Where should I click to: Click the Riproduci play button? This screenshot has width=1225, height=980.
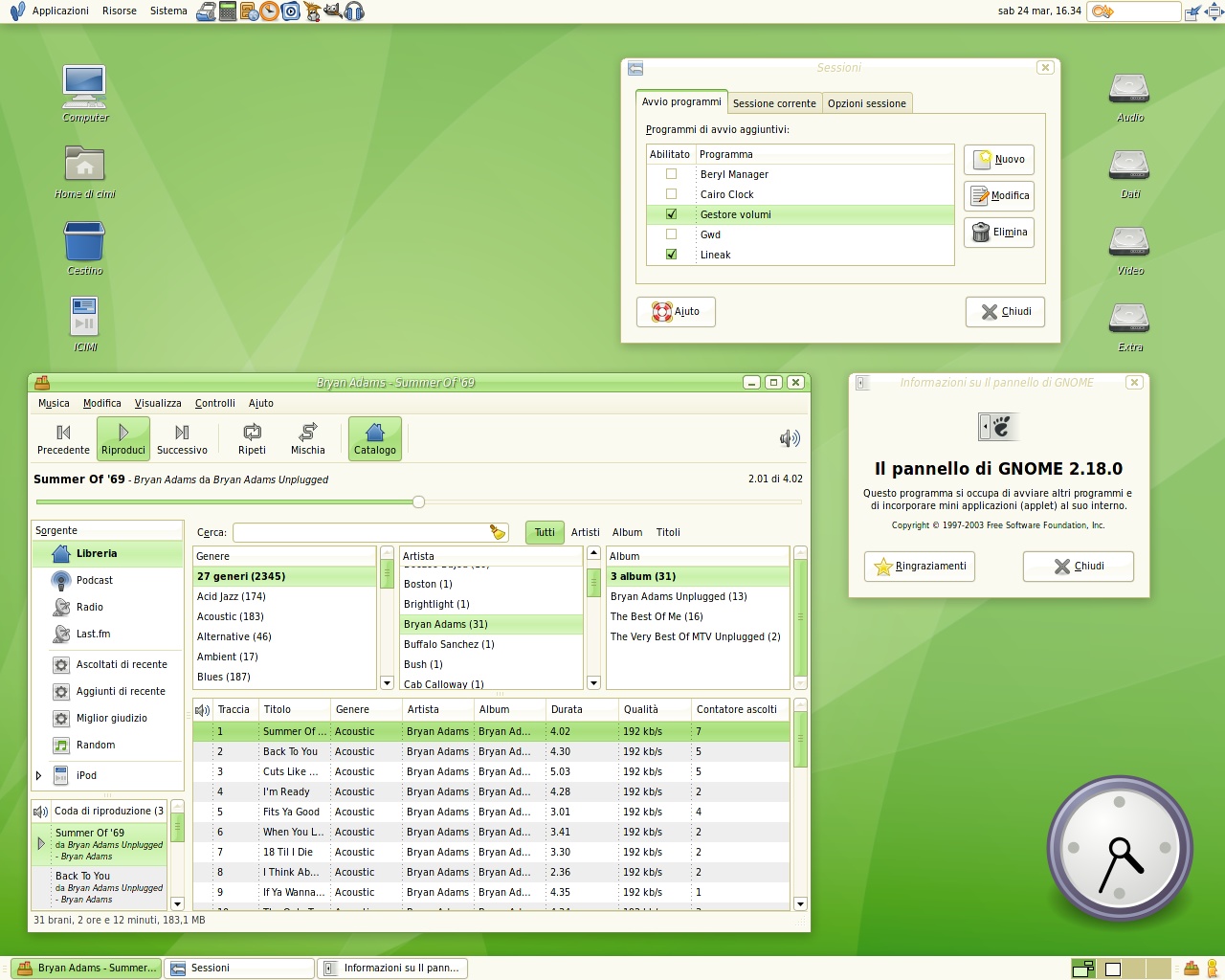[123, 439]
